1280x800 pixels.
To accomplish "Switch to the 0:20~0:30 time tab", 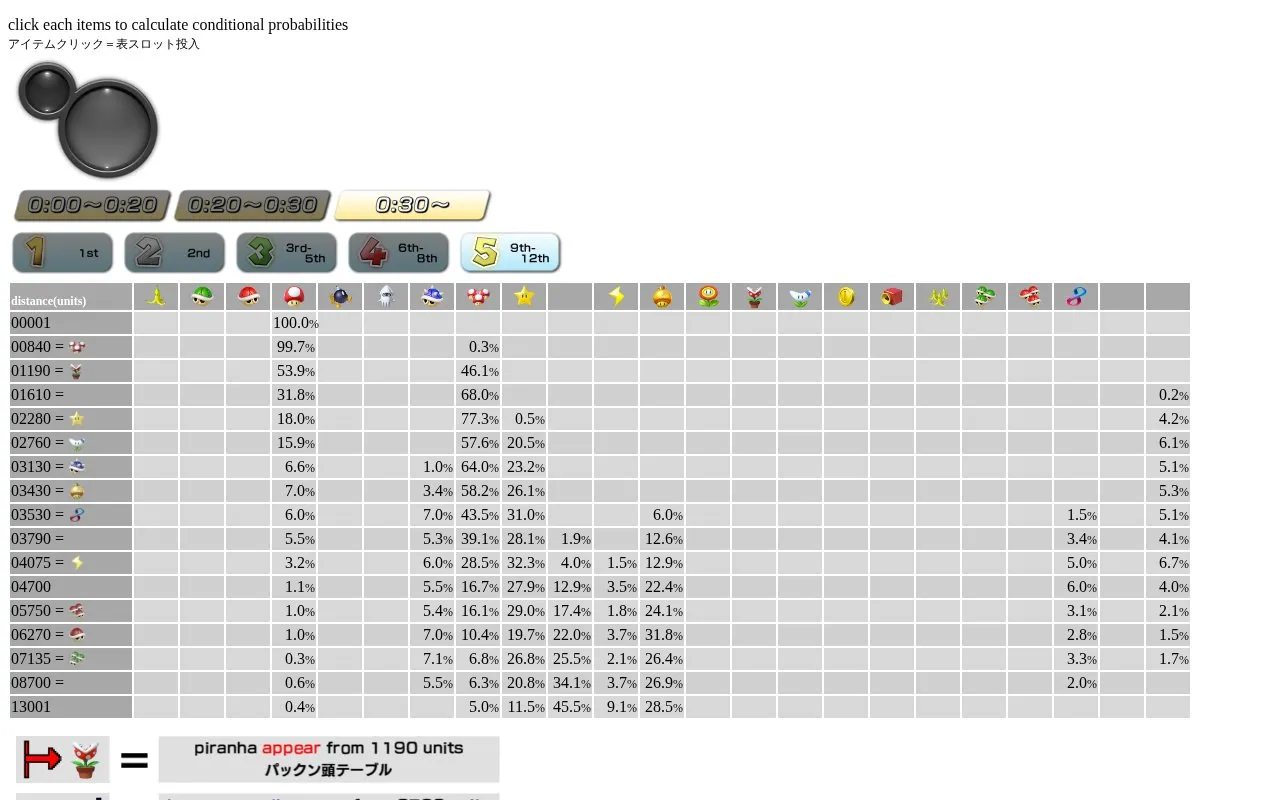I will [252, 205].
